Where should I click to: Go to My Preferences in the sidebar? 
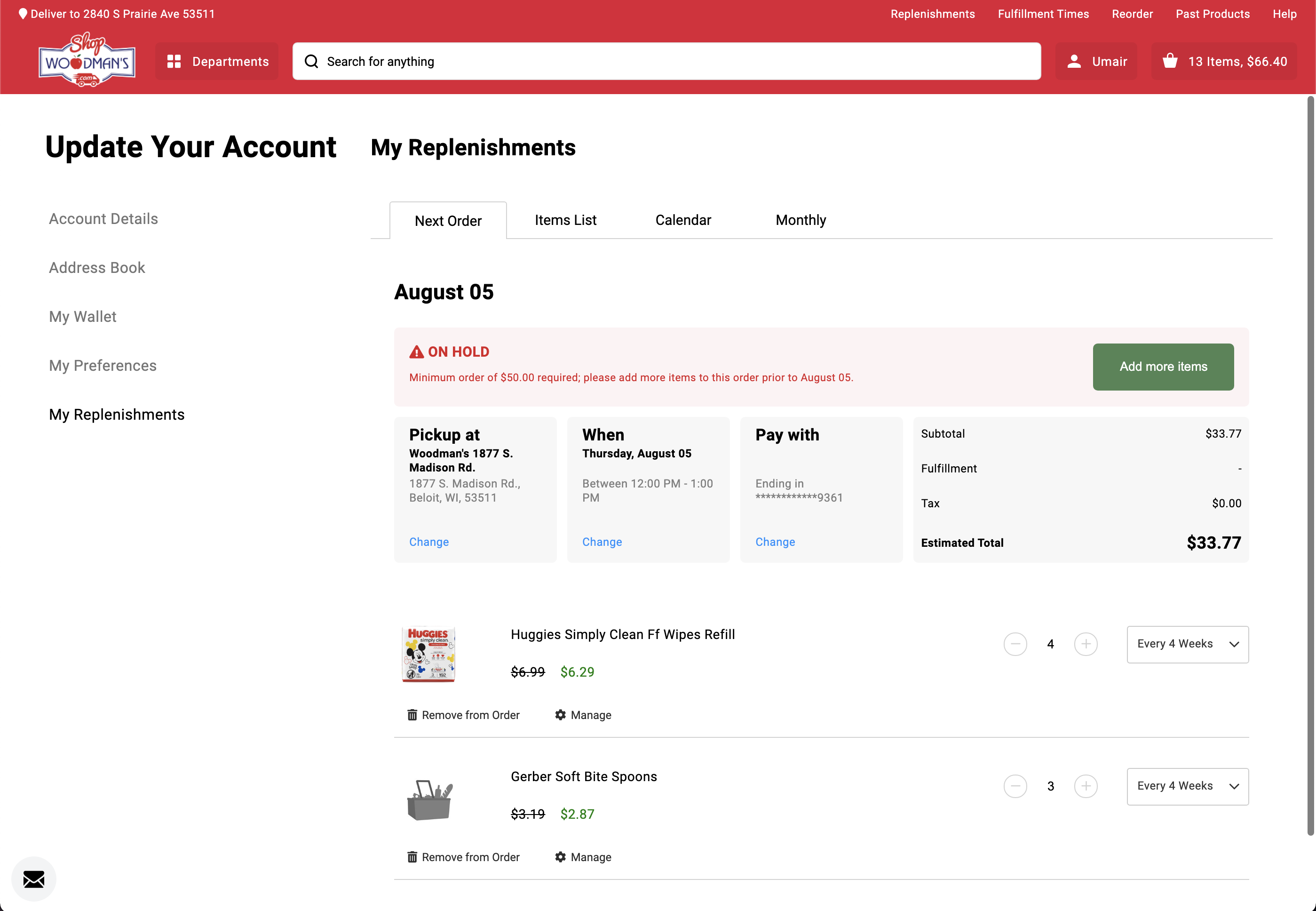[103, 366]
